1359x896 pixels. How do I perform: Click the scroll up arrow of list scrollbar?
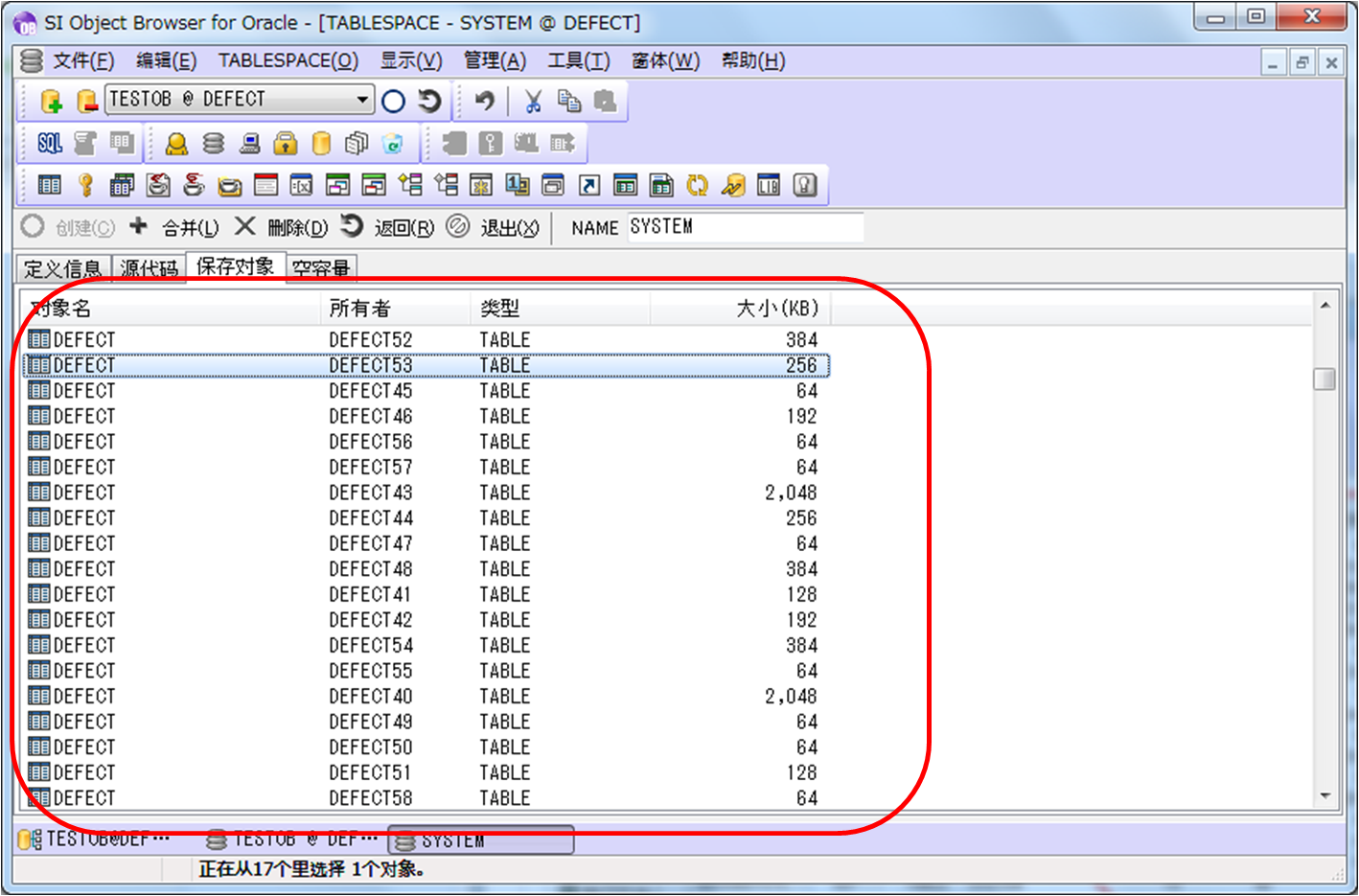pos(1325,305)
